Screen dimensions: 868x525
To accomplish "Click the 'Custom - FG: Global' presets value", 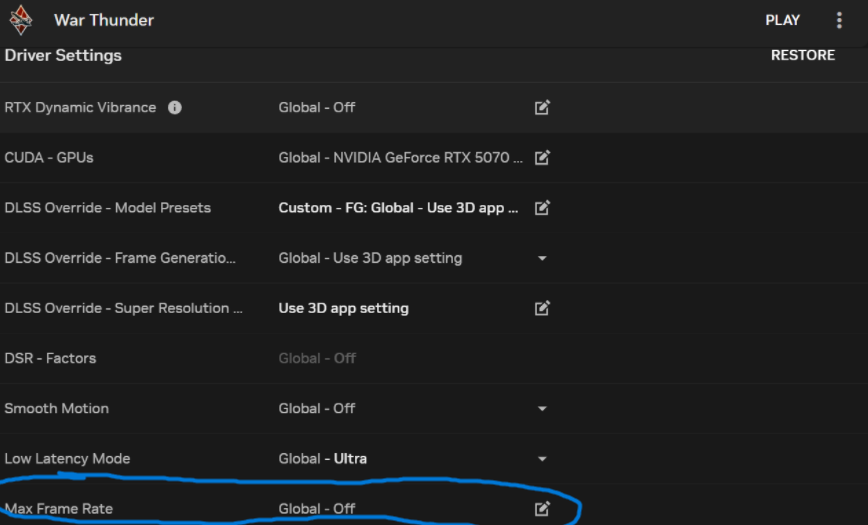I will [398, 208].
